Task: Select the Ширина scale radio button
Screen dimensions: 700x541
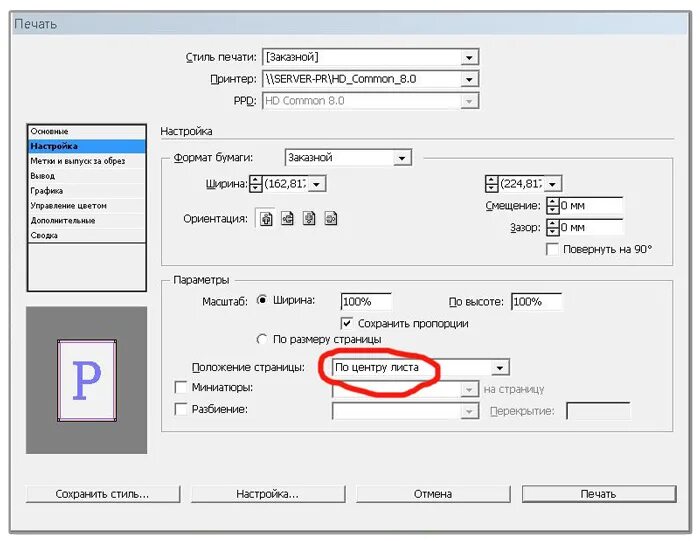Action: coord(262,300)
